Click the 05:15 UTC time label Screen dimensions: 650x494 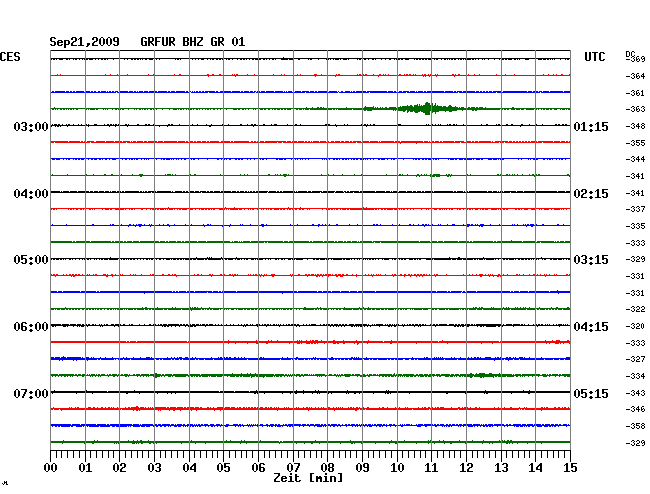(x=591, y=393)
